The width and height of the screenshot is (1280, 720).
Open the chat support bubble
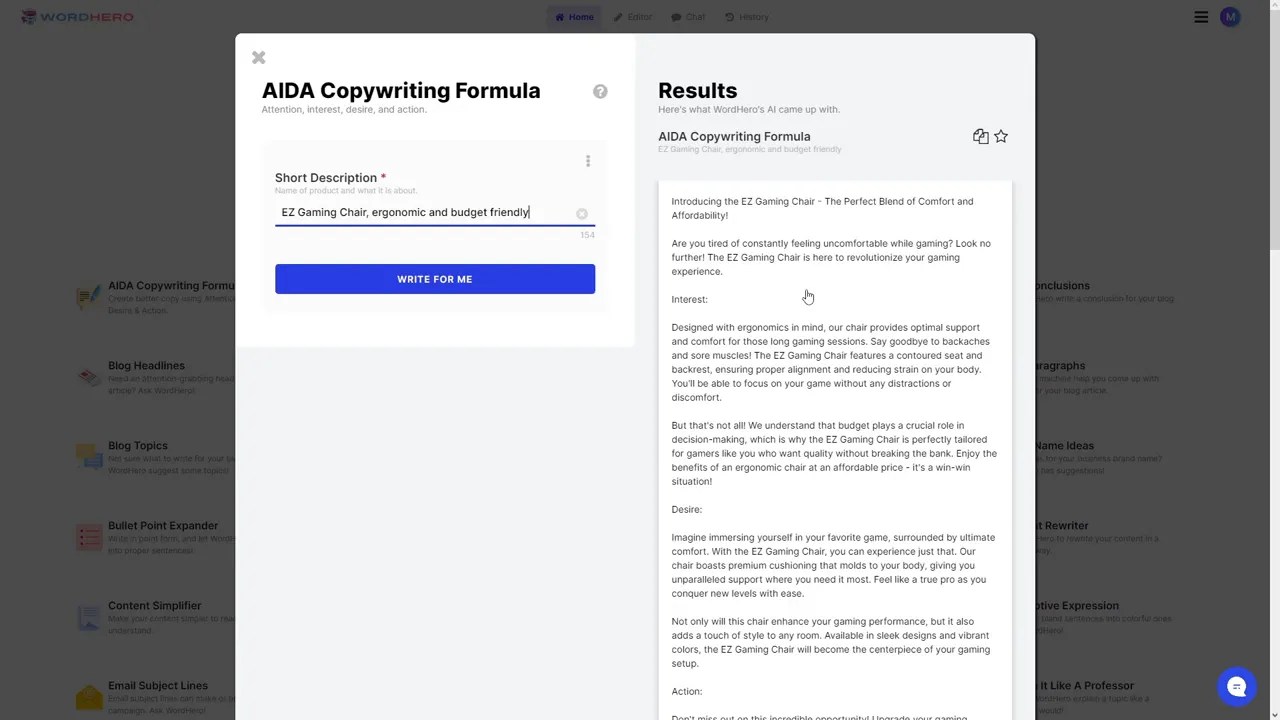coord(1237,686)
